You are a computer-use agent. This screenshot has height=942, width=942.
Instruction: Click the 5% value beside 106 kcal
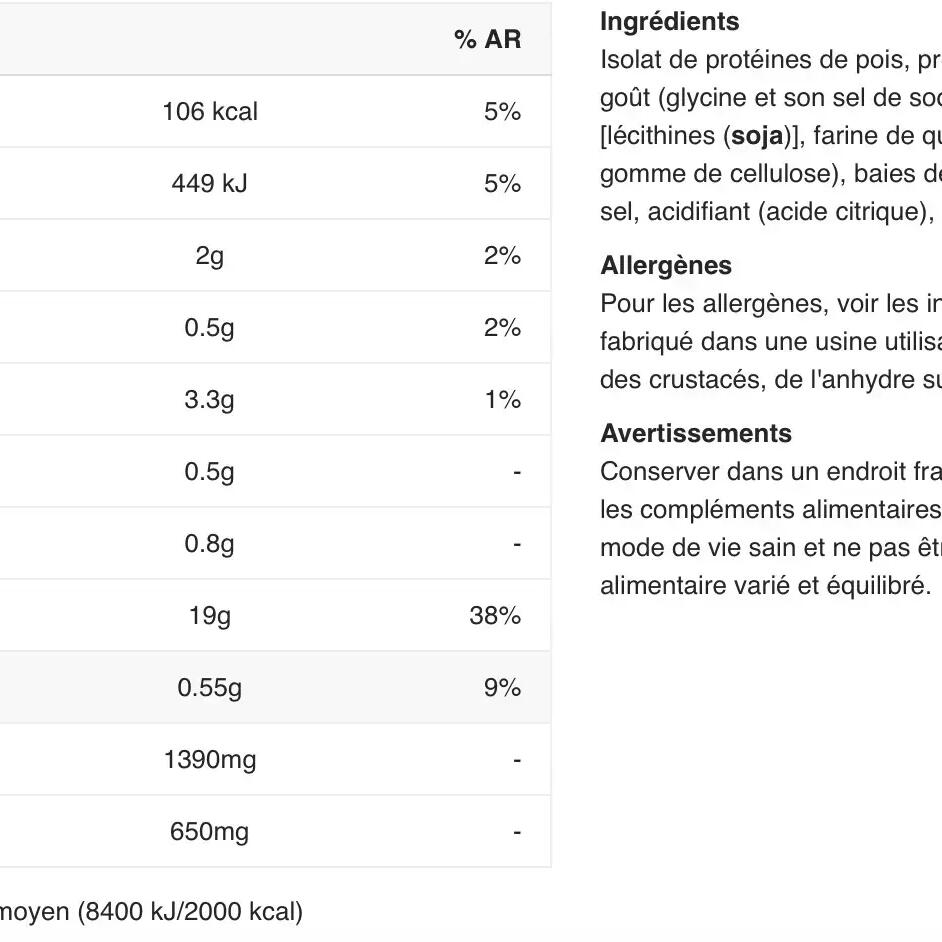coord(502,111)
